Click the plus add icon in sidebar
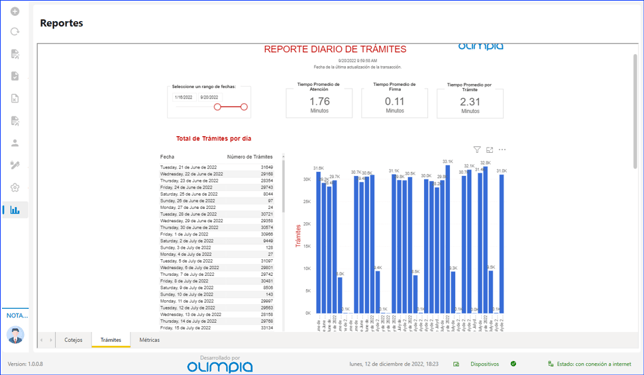Viewport: 644px width, 375px height. pos(15,11)
